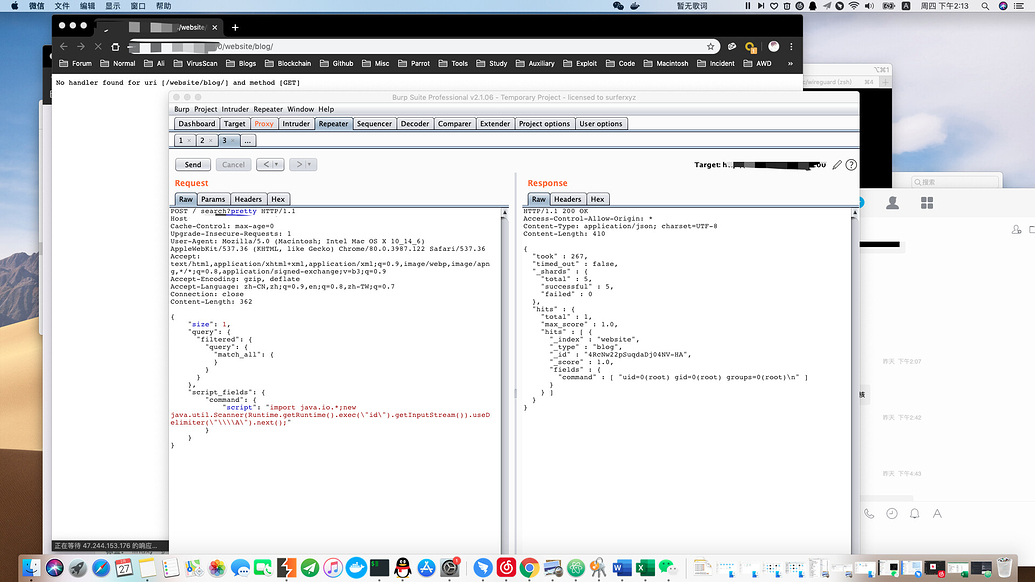Open NetEase Cloud Music from the Dock

507,568
